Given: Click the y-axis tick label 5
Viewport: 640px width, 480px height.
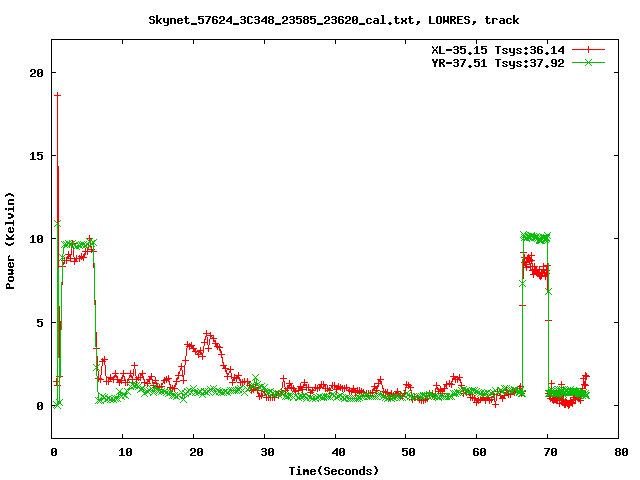Looking at the screenshot, I should (x=39, y=322).
